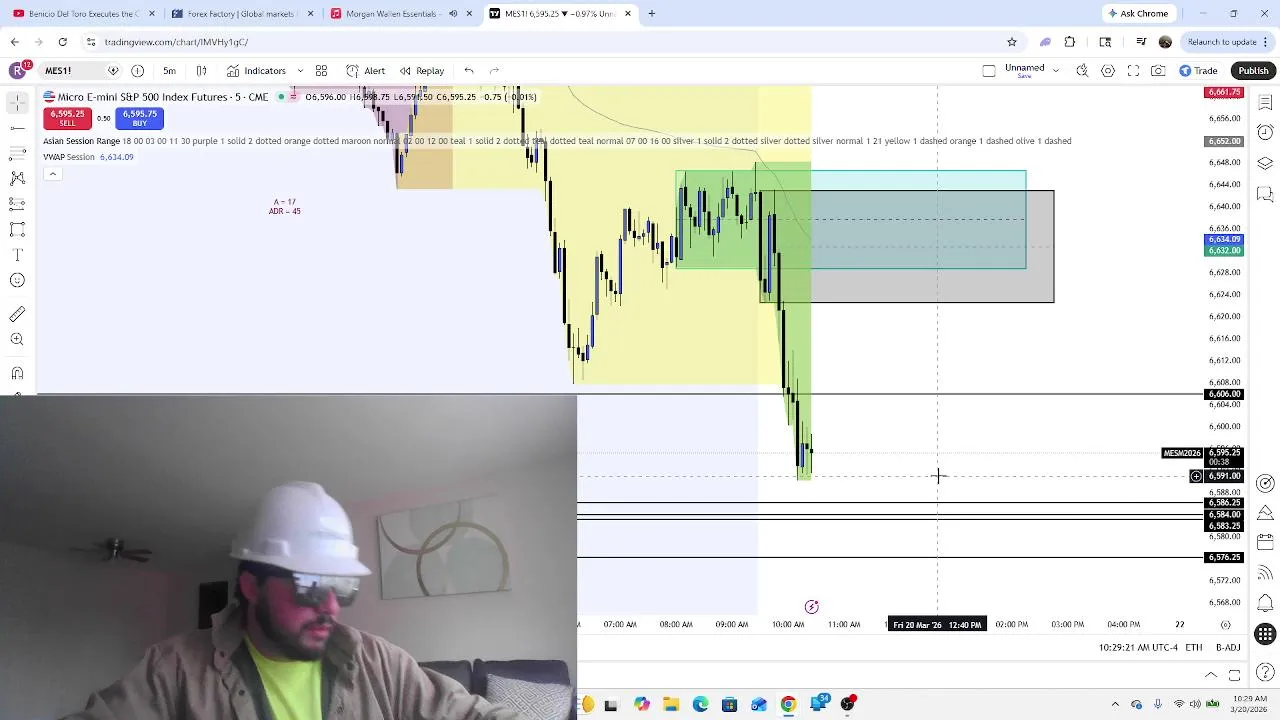Screen dimensions: 1280x720
Task: Open the Trade panel button
Action: pos(1198,71)
